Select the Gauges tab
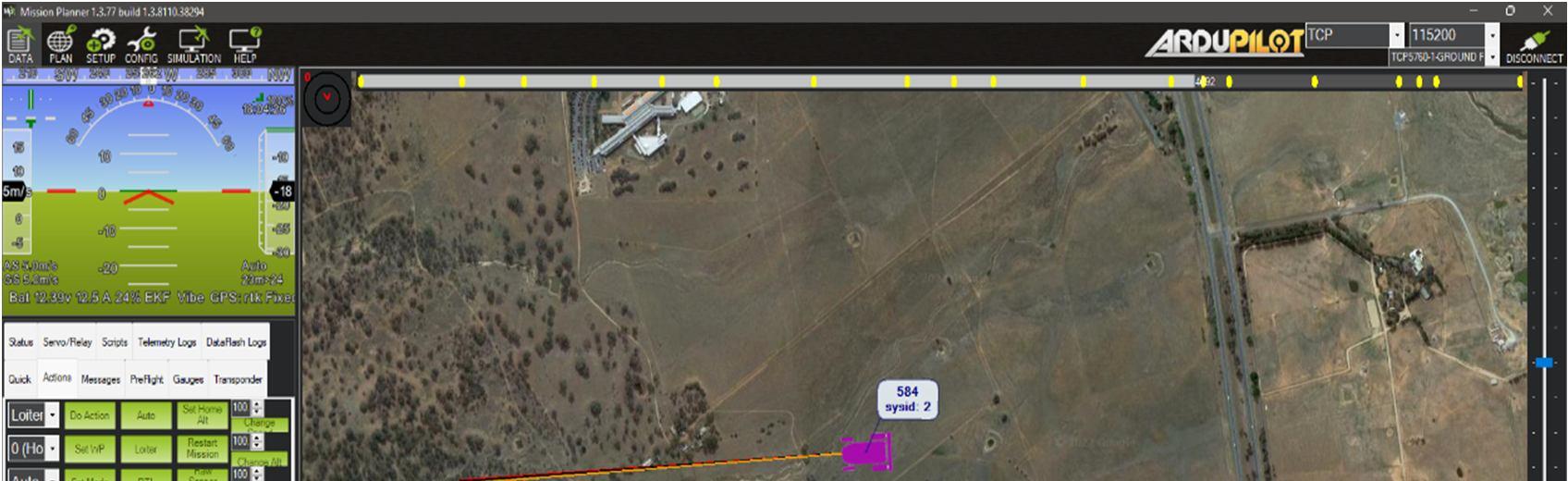The width and height of the screenshot is (1568, 481). click(x=188, y=379)
